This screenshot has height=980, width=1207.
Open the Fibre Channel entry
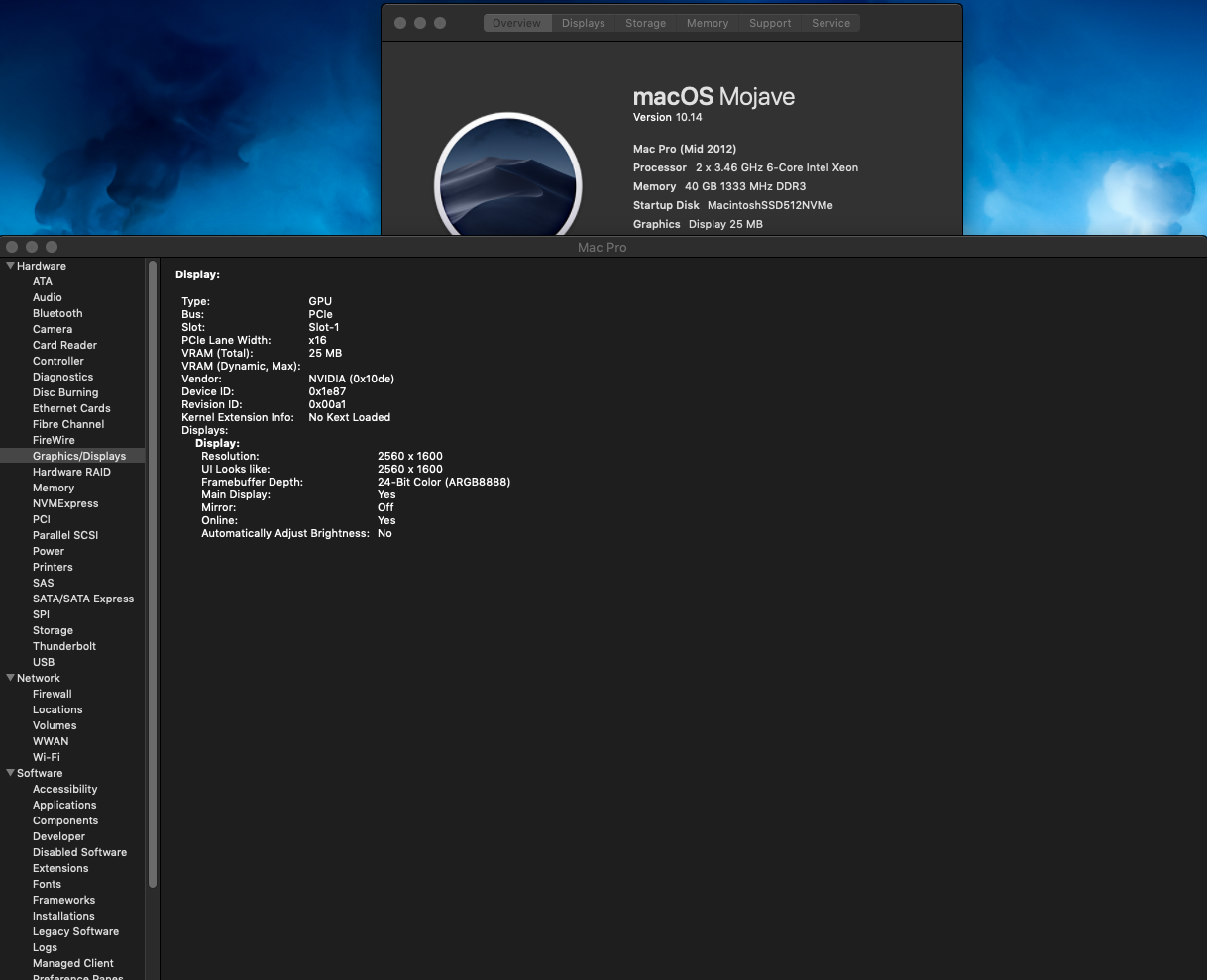point(68,424)
